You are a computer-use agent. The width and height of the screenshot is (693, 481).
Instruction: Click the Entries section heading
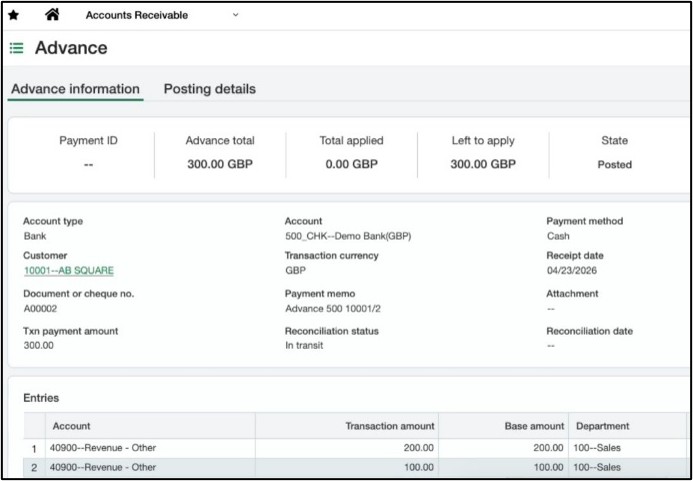(41, 398)
